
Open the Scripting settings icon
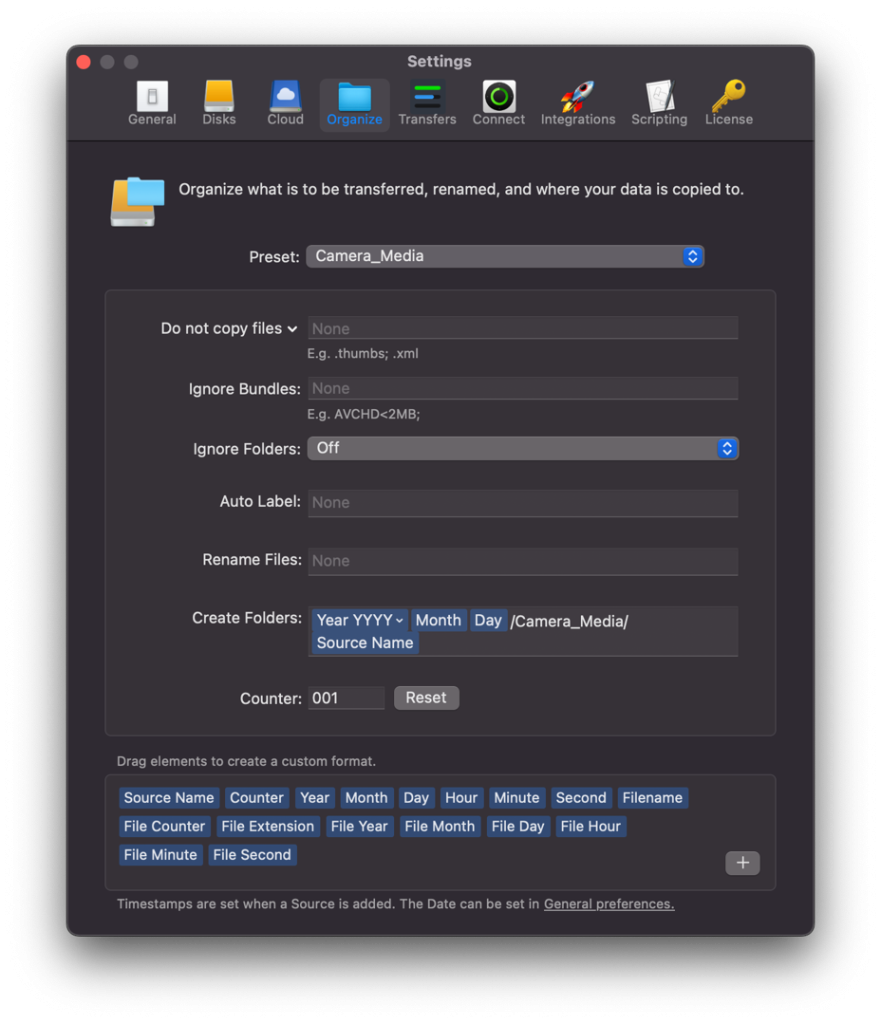659,101
